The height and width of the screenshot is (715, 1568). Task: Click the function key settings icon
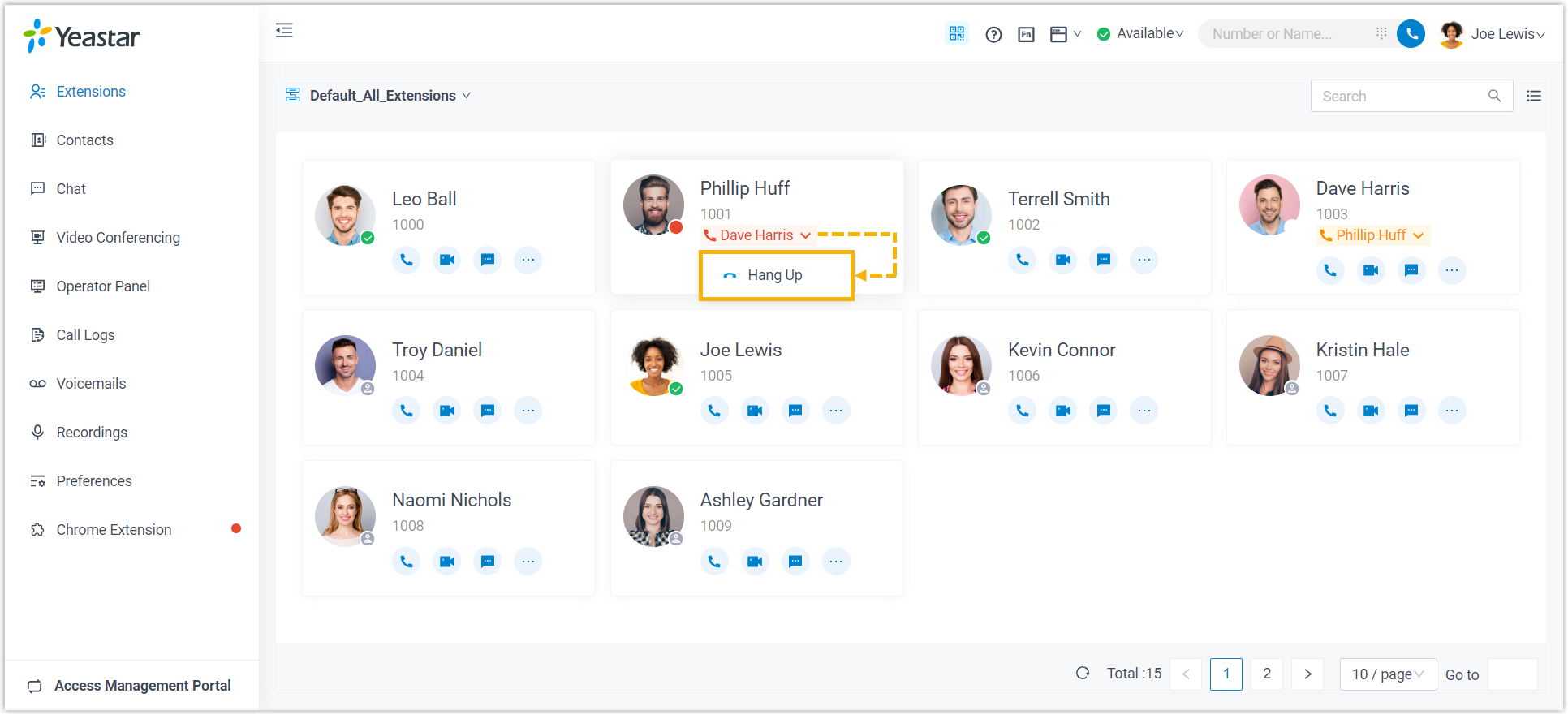click(x=1026, y=34)
